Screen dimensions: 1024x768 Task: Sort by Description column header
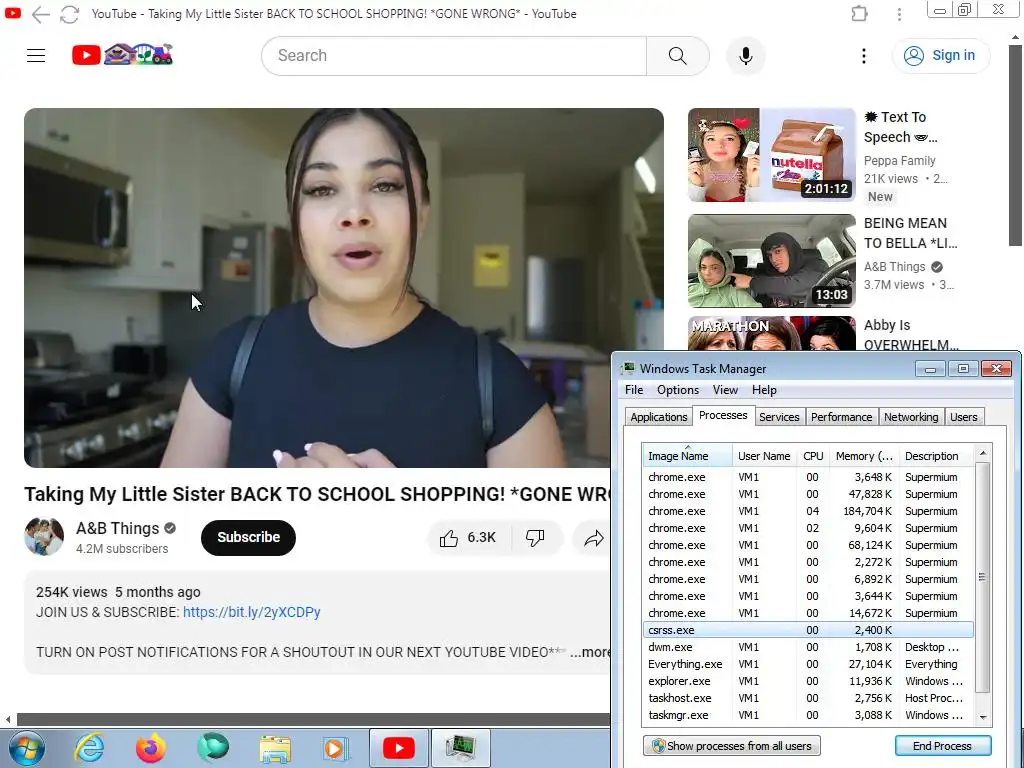click(935, 456)
